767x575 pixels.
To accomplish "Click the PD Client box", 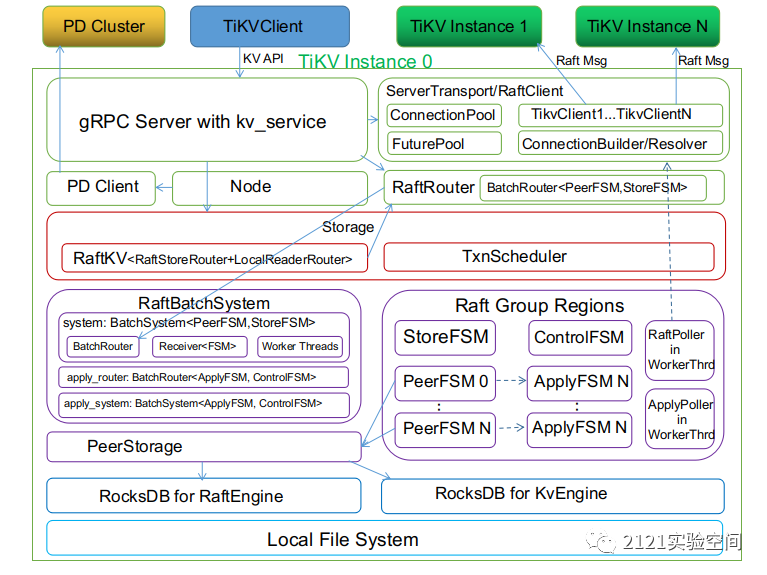I will 103,187.
